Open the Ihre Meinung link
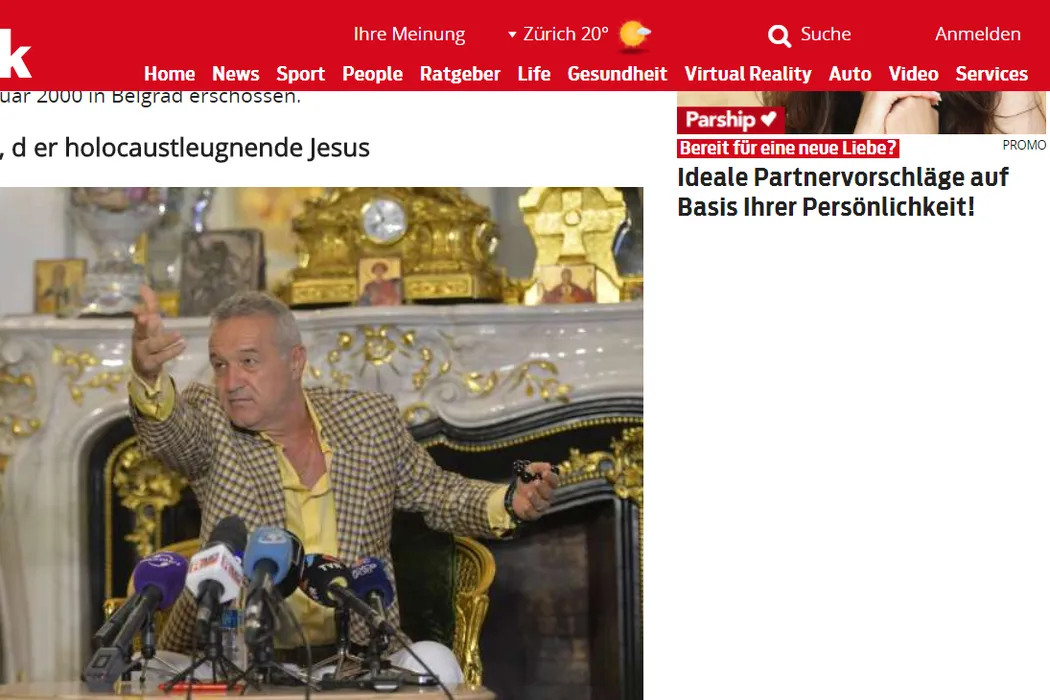 409,34
